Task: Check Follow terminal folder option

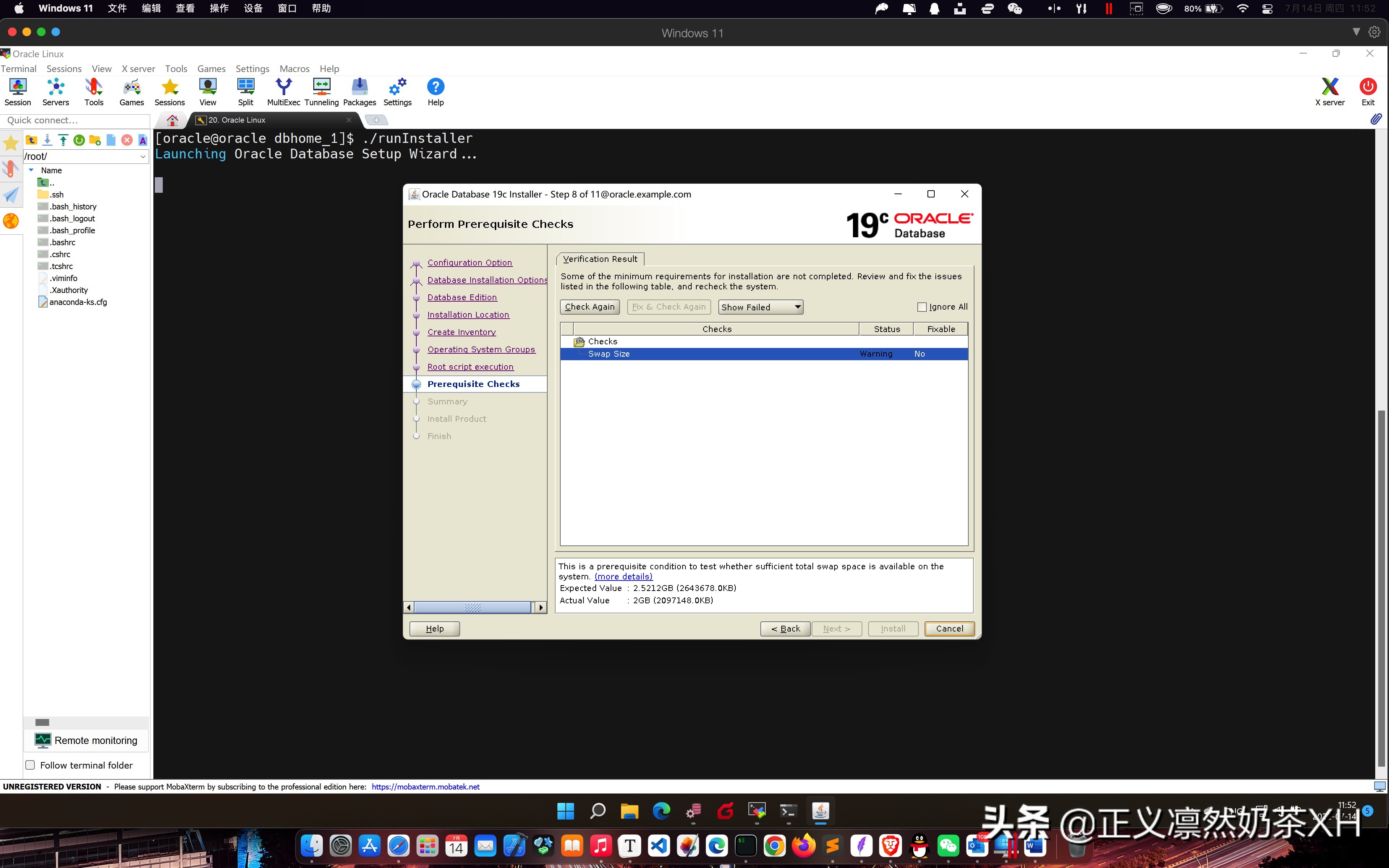Action: [30, 764]
